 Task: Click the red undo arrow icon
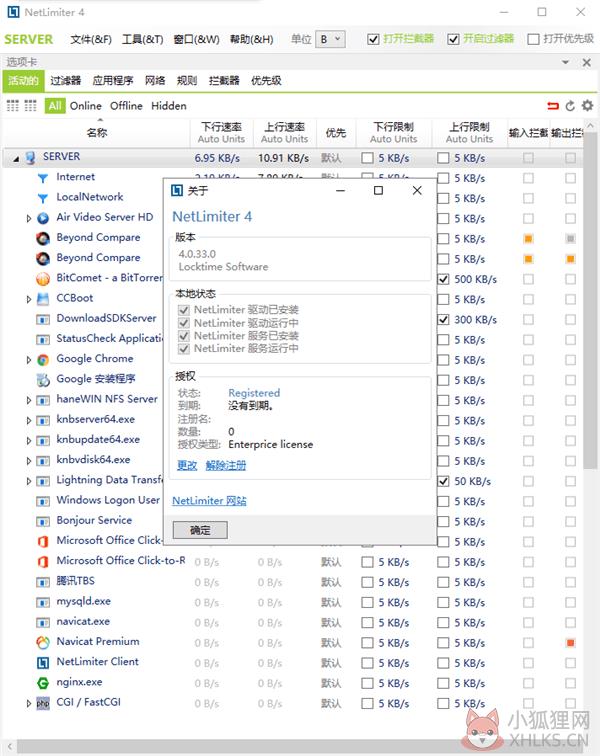(x=553, y=106)
